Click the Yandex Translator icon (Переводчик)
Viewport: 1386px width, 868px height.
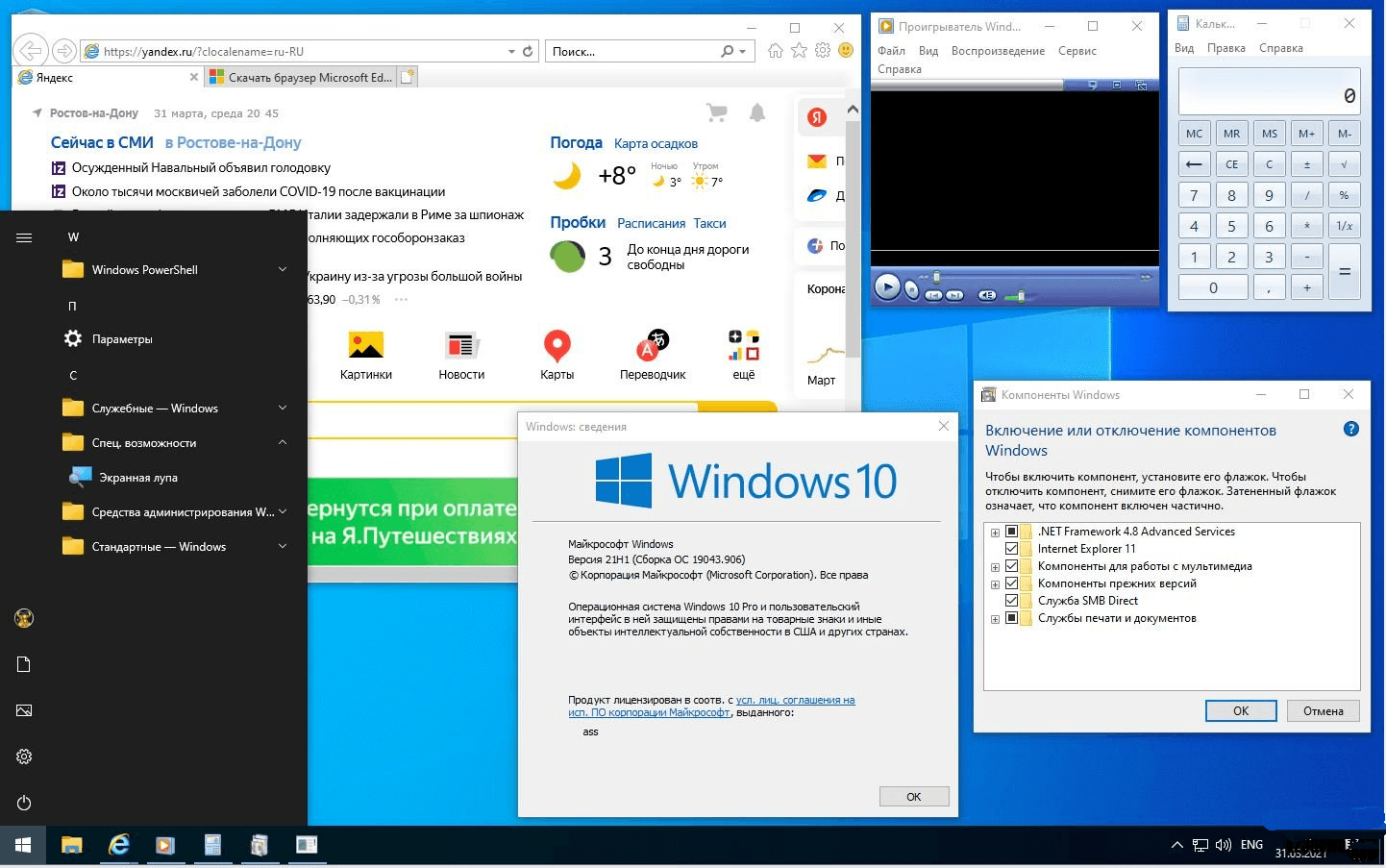(x=653, y=355)
